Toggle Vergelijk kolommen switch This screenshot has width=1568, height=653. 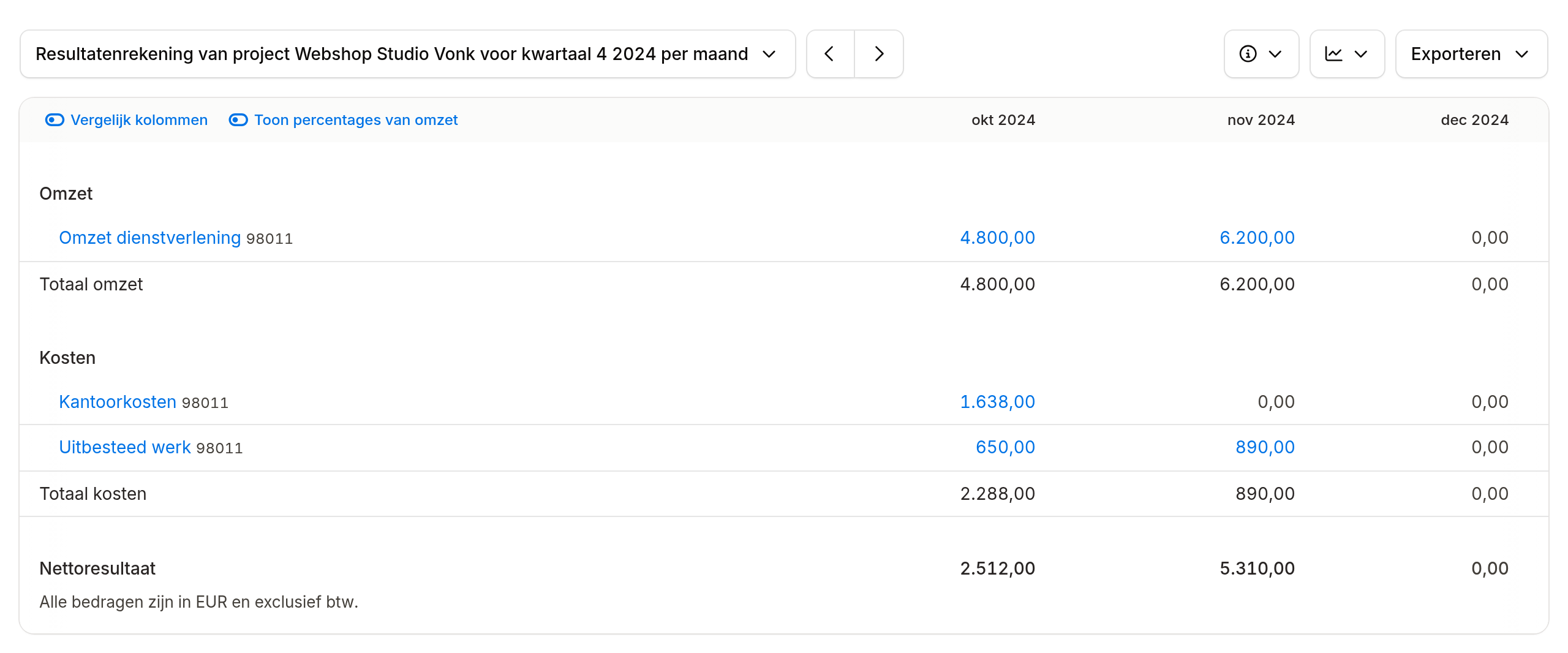pyautogui.click(x=55, y=120)
